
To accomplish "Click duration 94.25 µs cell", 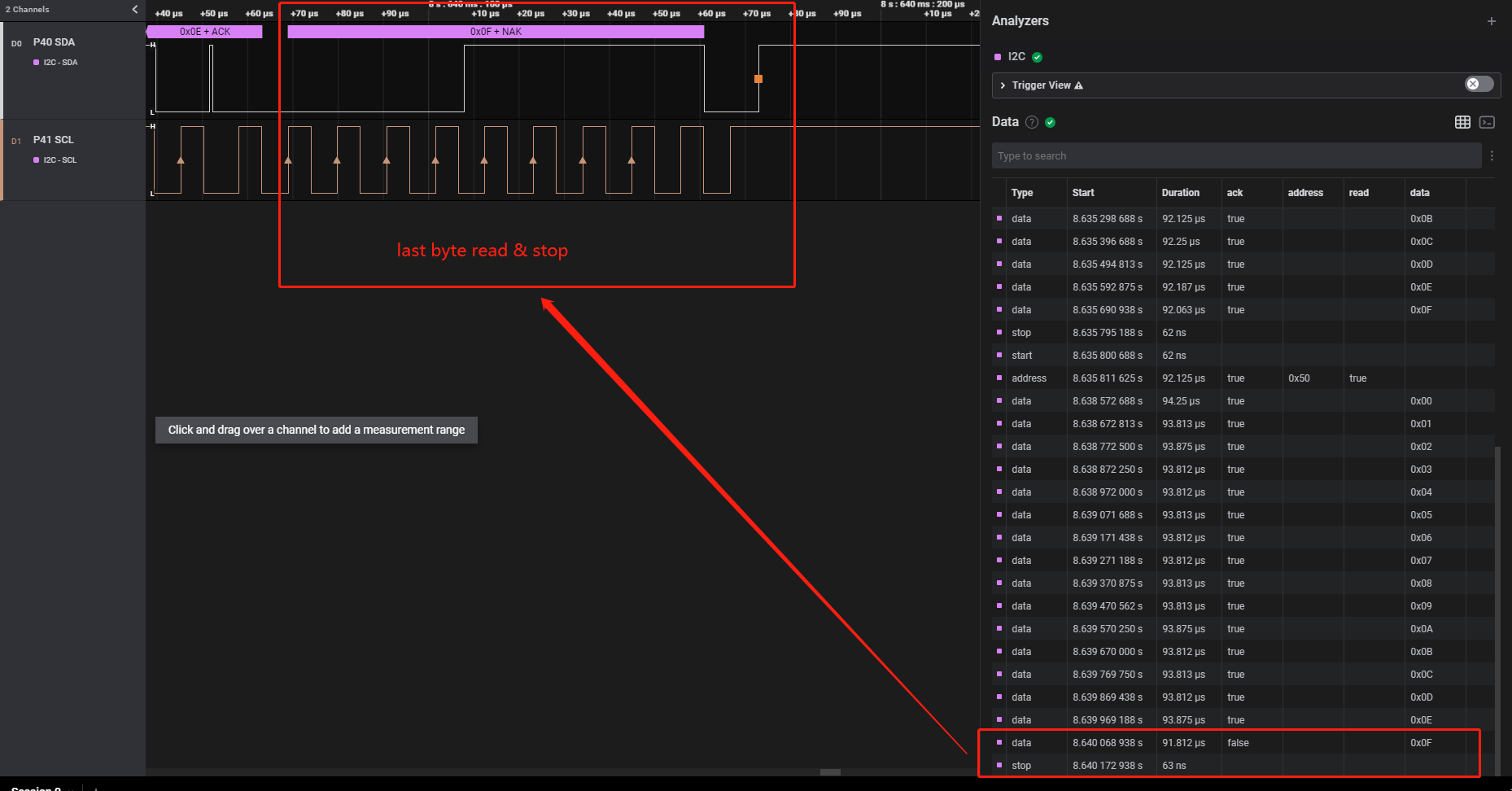I will 1182,401.
